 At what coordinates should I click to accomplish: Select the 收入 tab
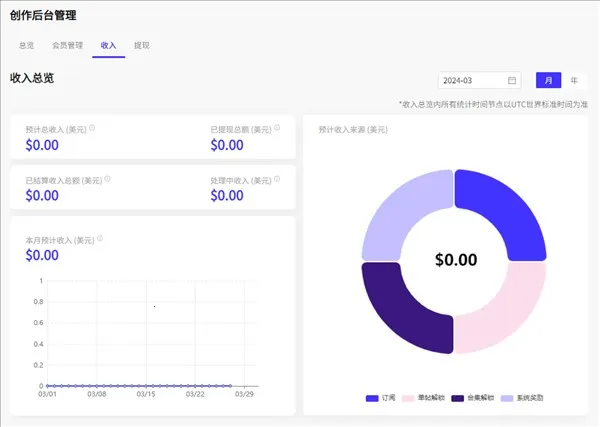pos(108,45)
